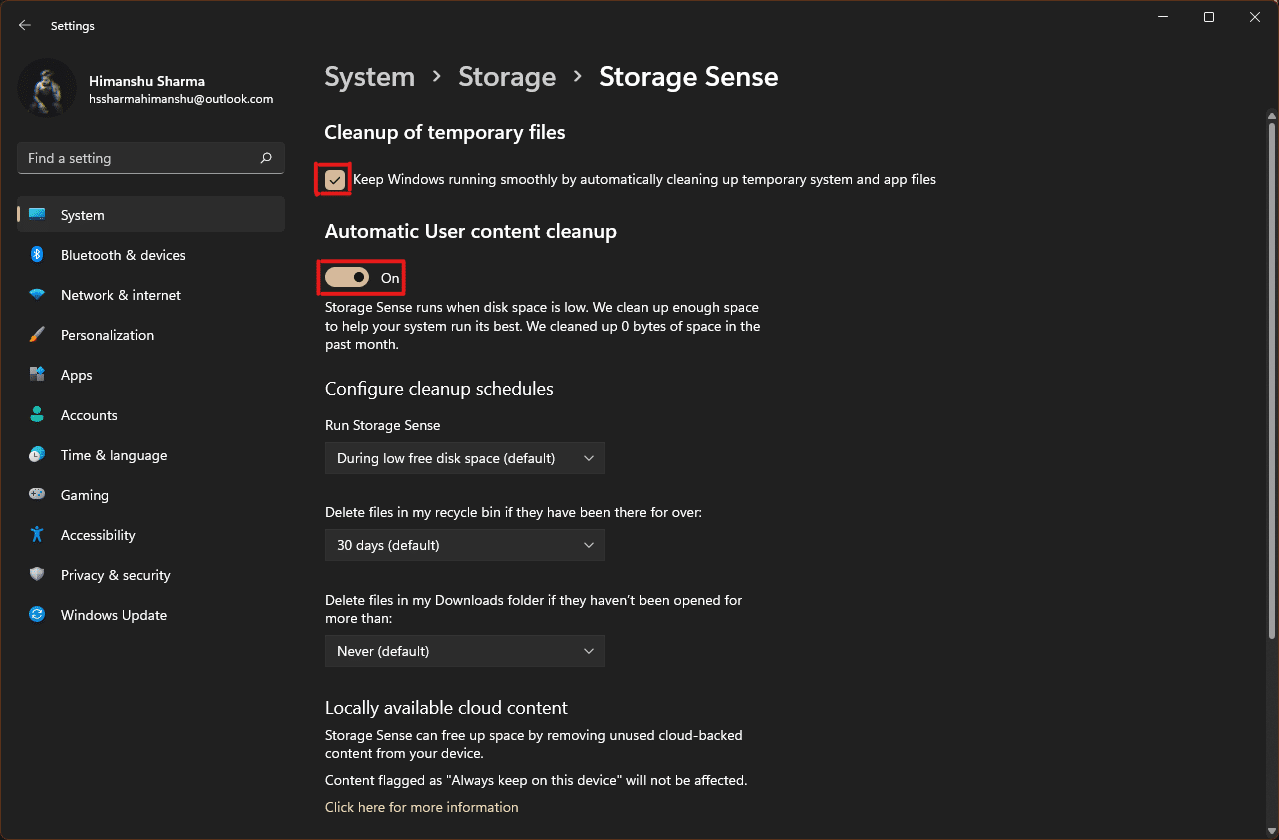Select Personalization in sidebar

(151, 335)
